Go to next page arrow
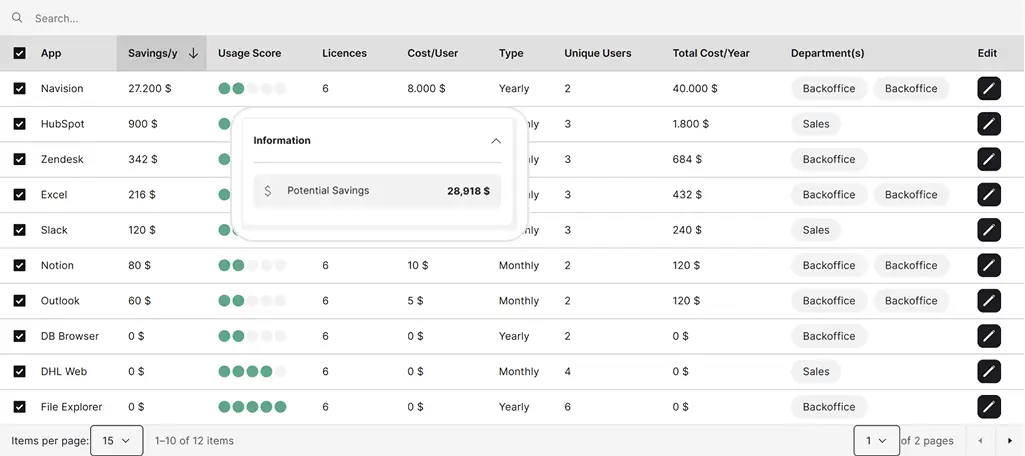This screenshot has width=1025, height=456. [1009, 441]
